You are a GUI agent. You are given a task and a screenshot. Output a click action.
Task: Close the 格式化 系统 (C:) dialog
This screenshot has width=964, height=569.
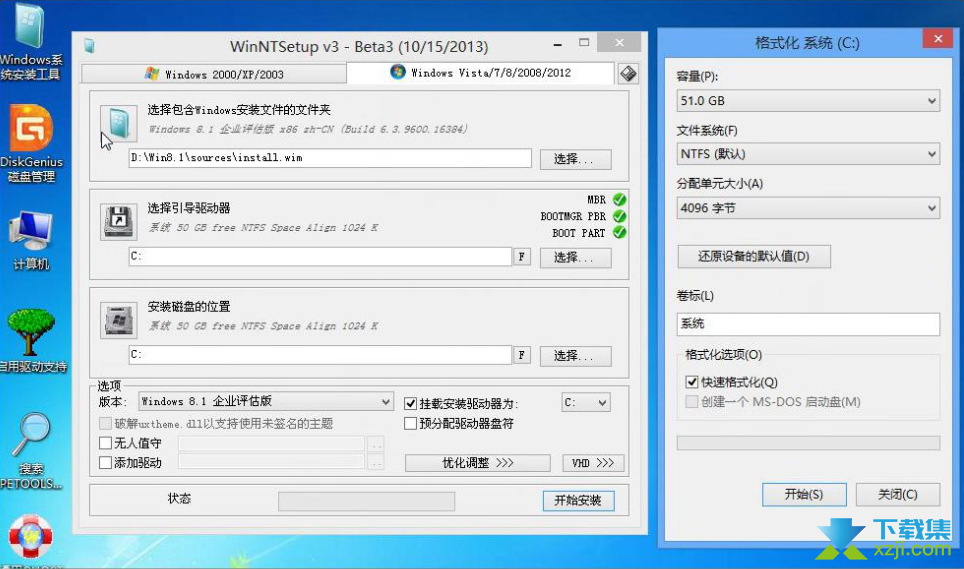click(938, 39)
